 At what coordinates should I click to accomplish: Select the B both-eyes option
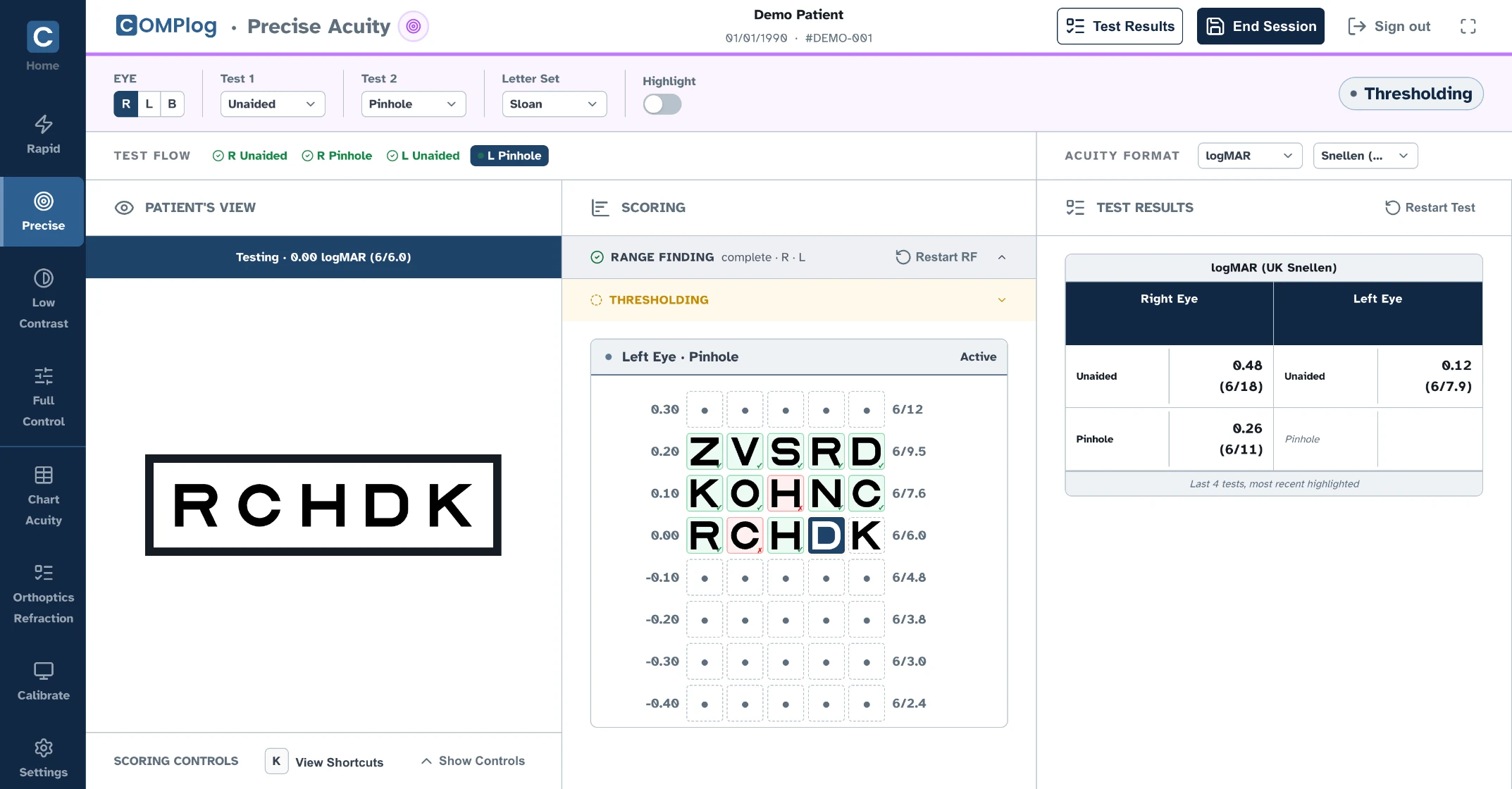172,104
